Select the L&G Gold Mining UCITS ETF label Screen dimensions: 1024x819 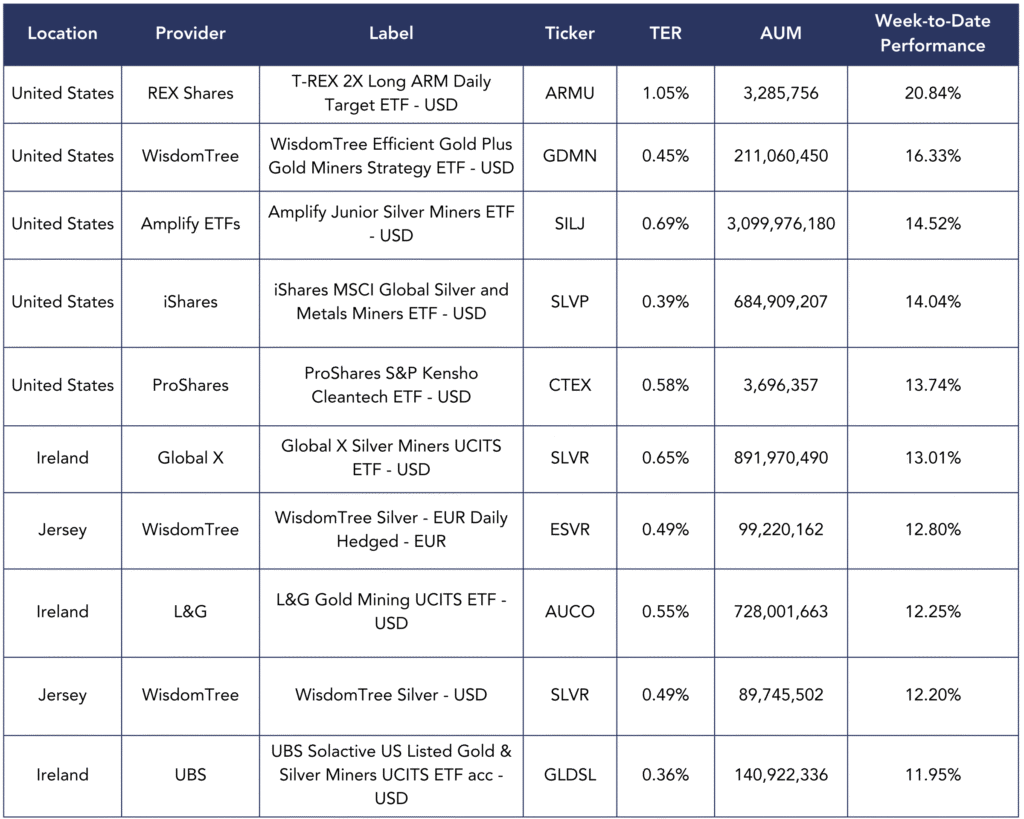point(391,611)
